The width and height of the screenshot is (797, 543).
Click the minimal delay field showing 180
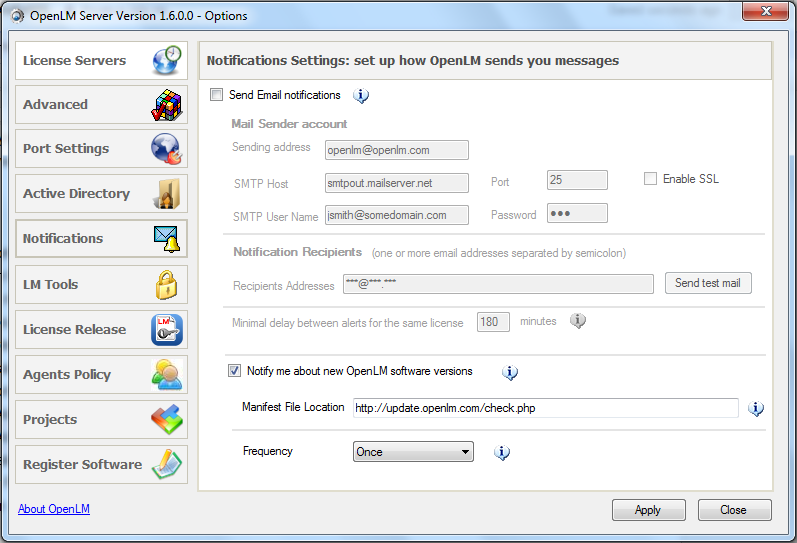coord(493,322)
